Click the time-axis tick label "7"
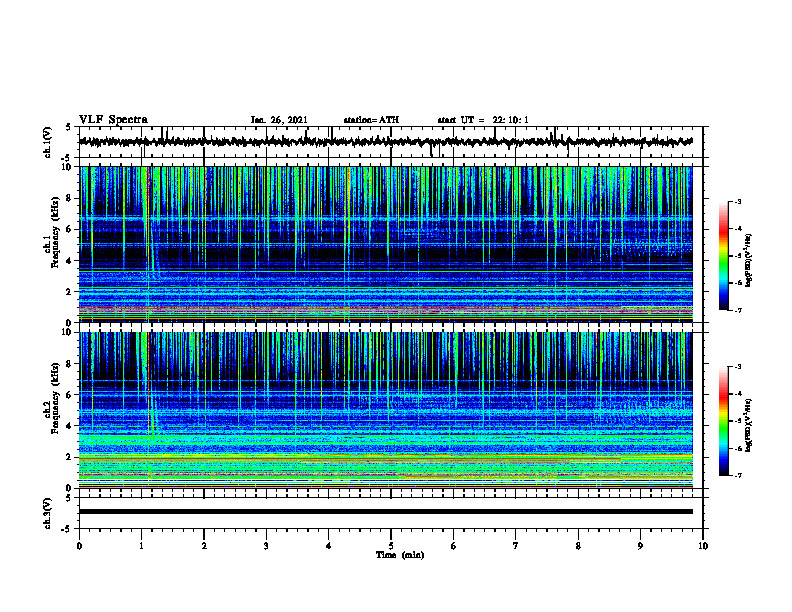Screen dimensions: 792x612 tap(516, 546)
